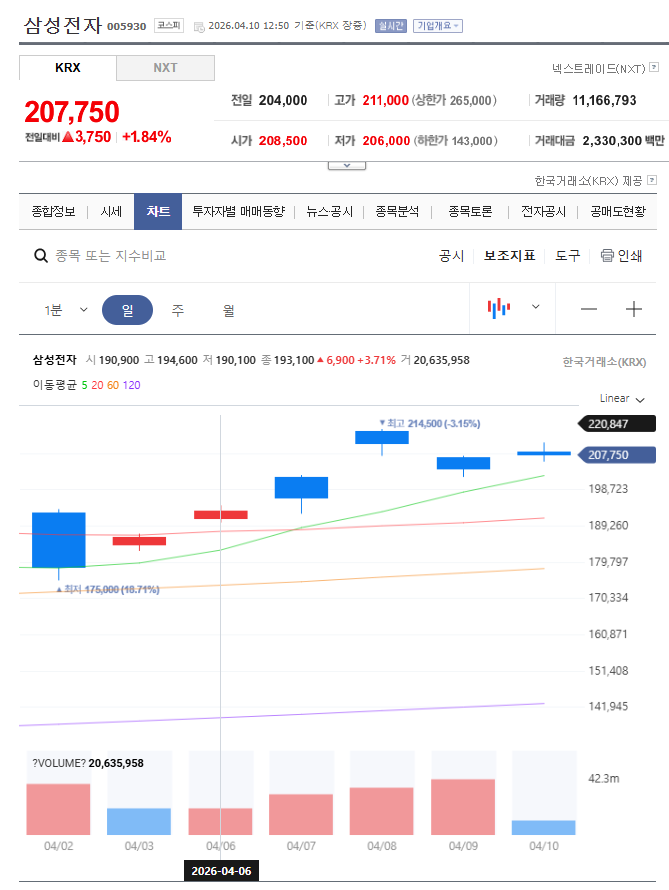This screenshot has width=669, height=890.
Task: Open the 한국거래소(KRX) 제공 help icon
Action: tap(652, 180)
